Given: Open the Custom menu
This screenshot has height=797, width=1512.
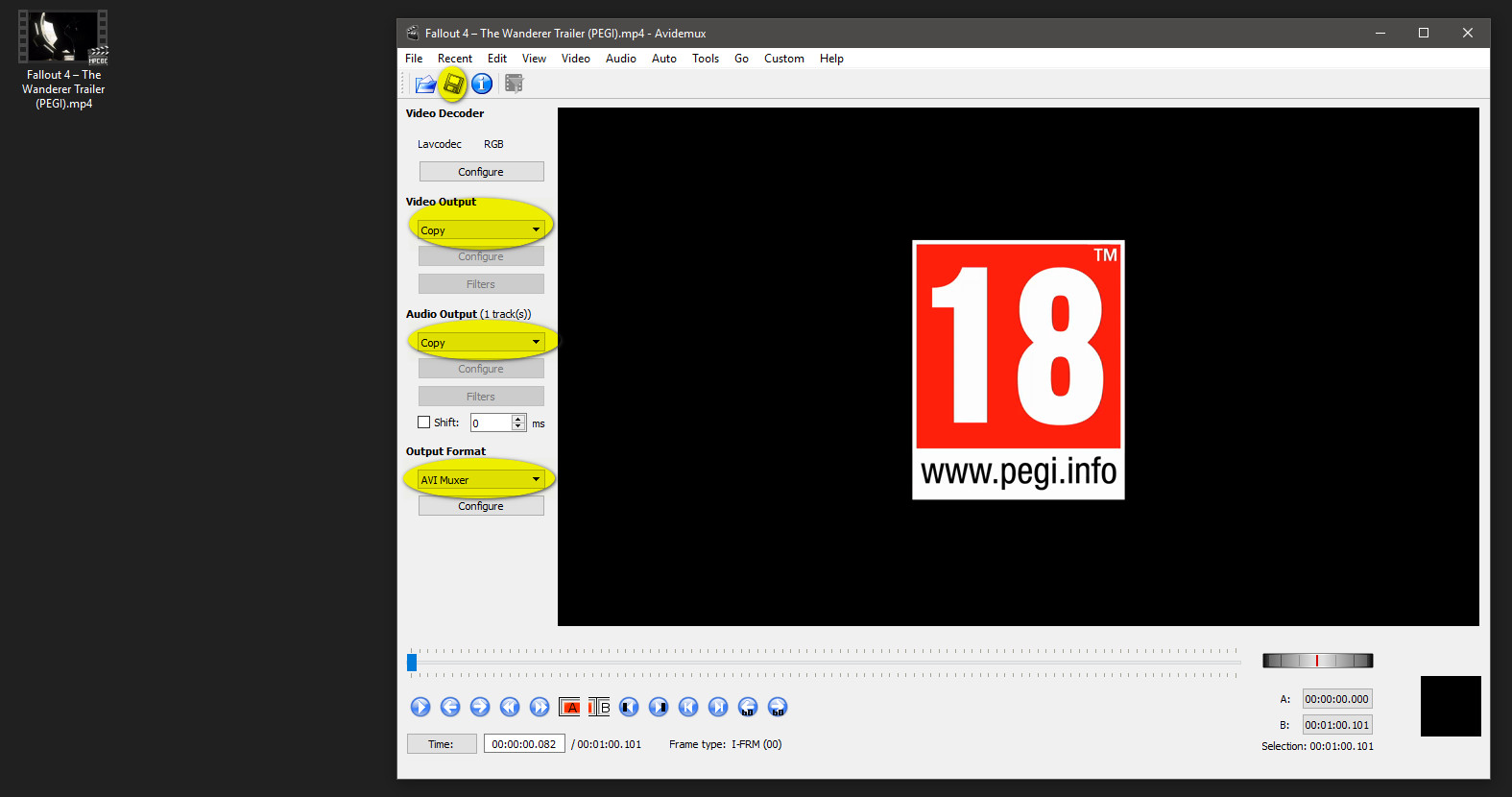Looking at the screenshot, I should point(784,59).
